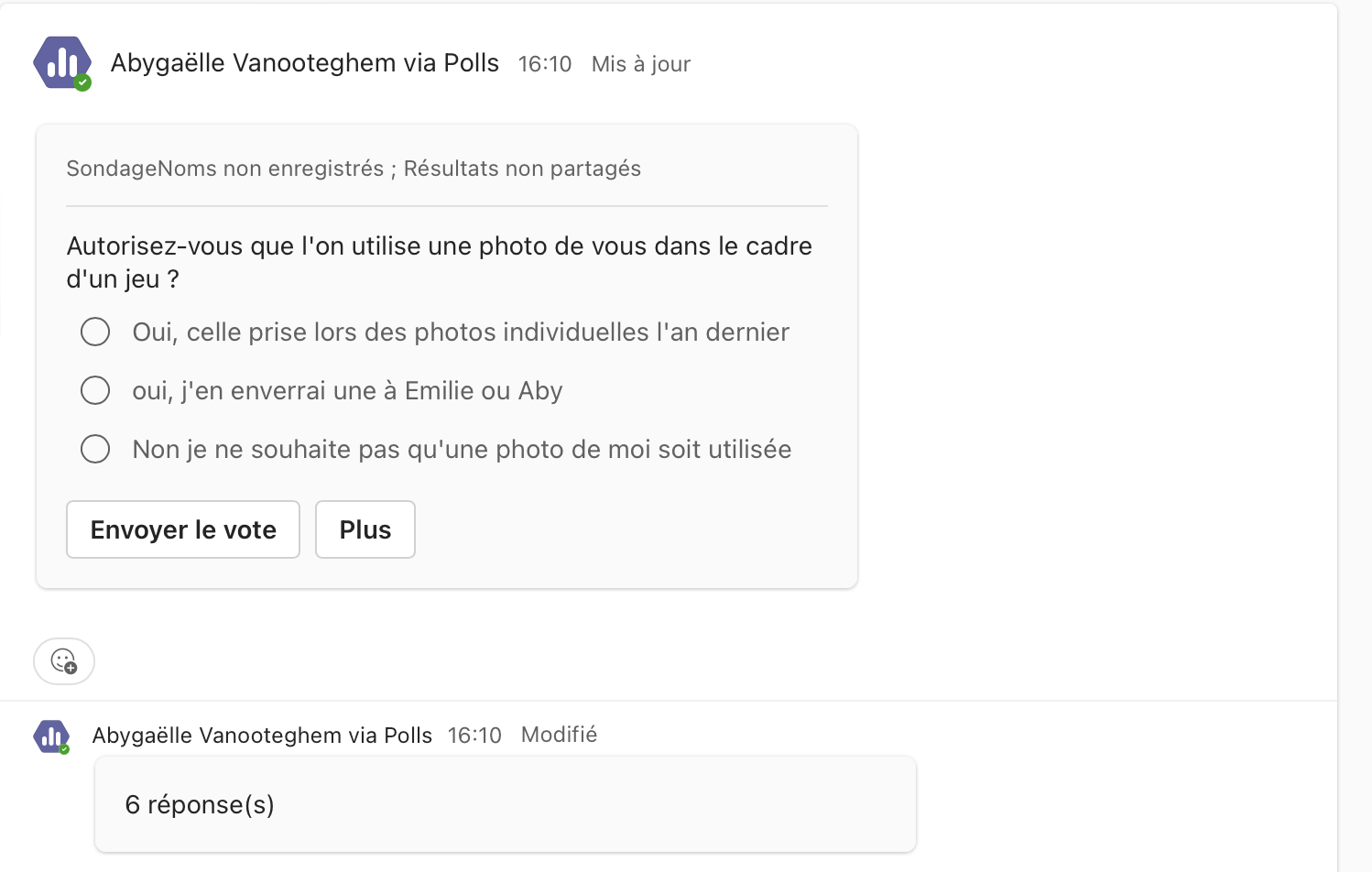The height and width of the screenshot is (872, 1372).
Task: Click the label text "Non je ne souhaite pas..."
Action: click(x=462, y=450)
